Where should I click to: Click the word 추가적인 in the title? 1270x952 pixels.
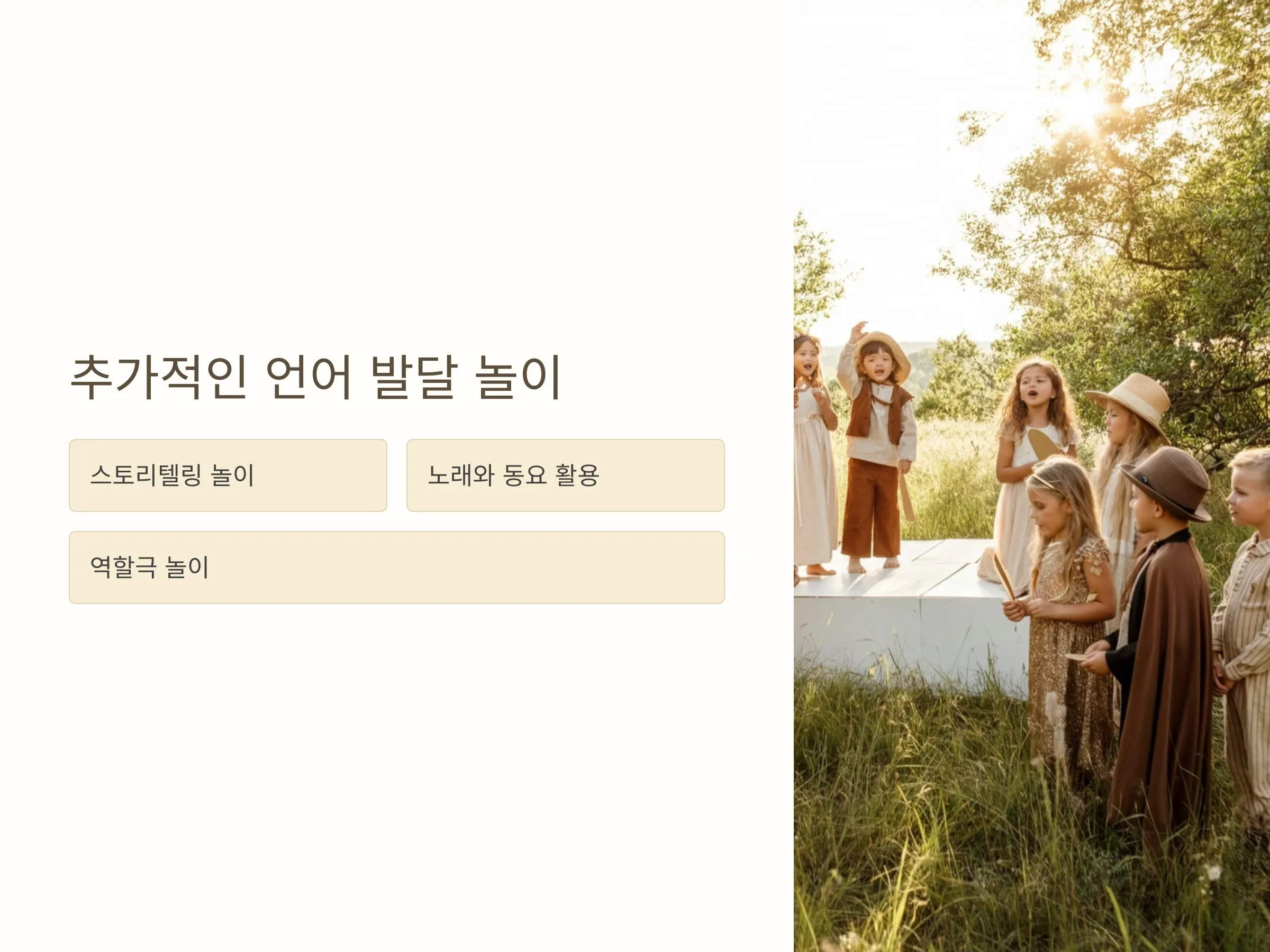tap(158, 377)
